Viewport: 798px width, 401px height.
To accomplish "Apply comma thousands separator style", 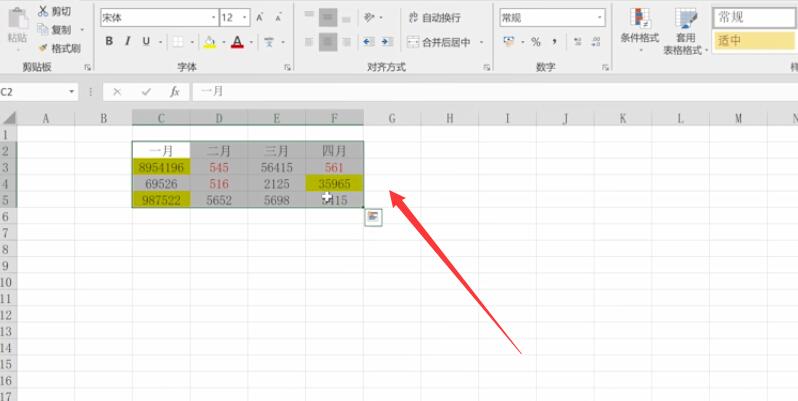I will coord(555,42).
